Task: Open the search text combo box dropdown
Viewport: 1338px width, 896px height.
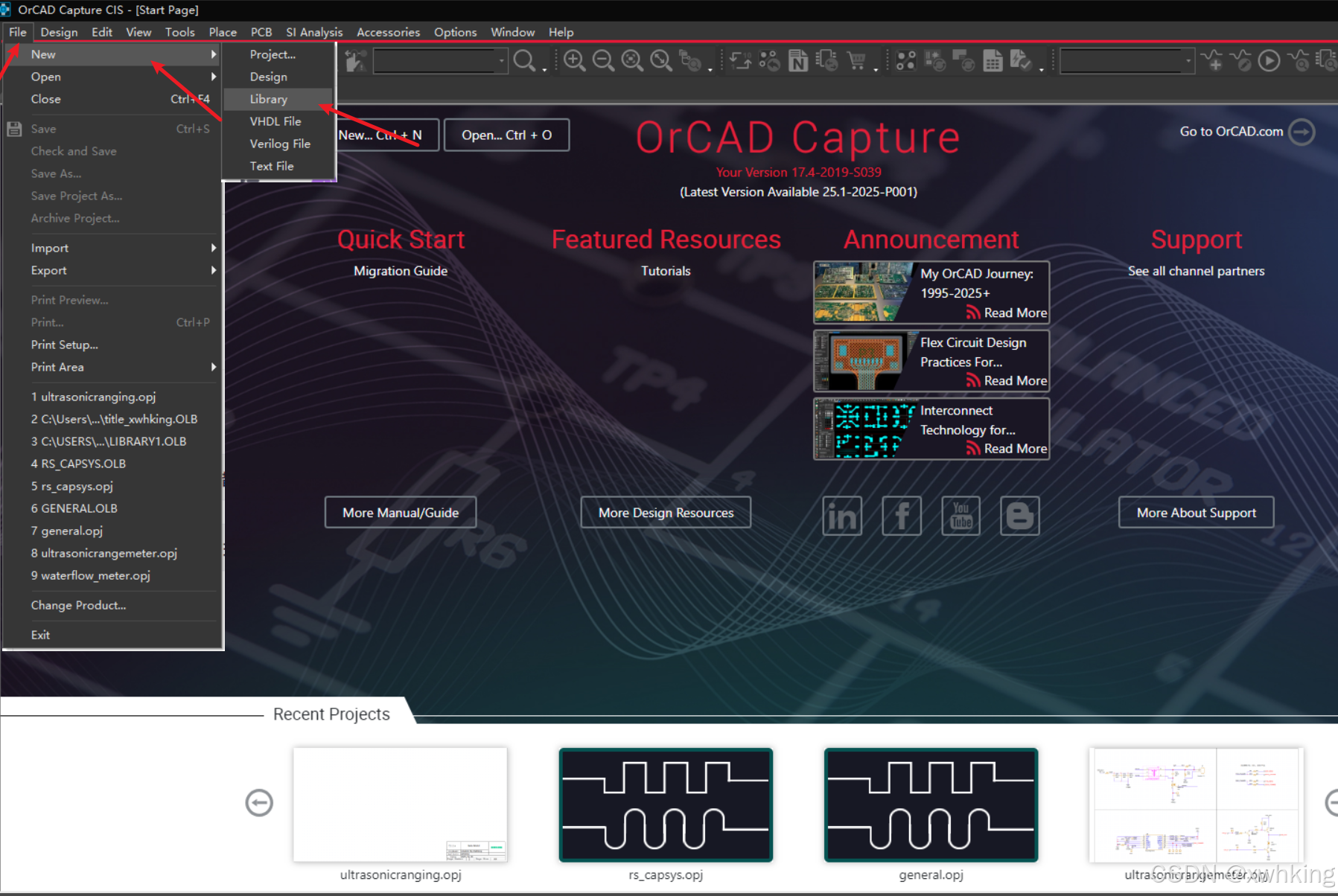Action: click(x=502, y=61)
